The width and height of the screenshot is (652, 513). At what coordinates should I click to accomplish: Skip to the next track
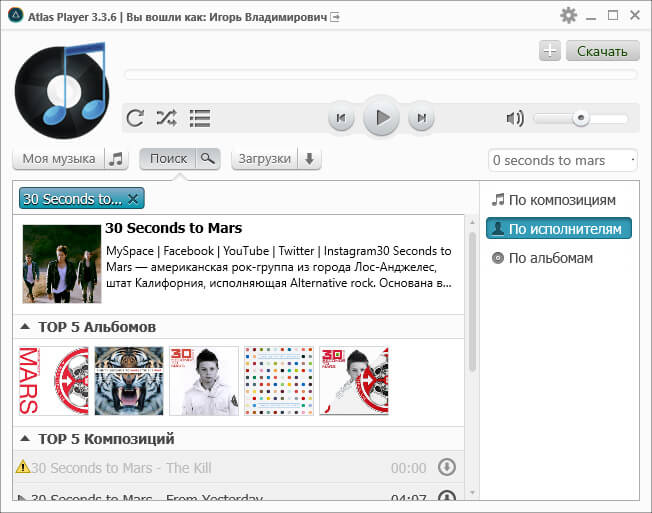pyautogui.click(x=422, y=118)
